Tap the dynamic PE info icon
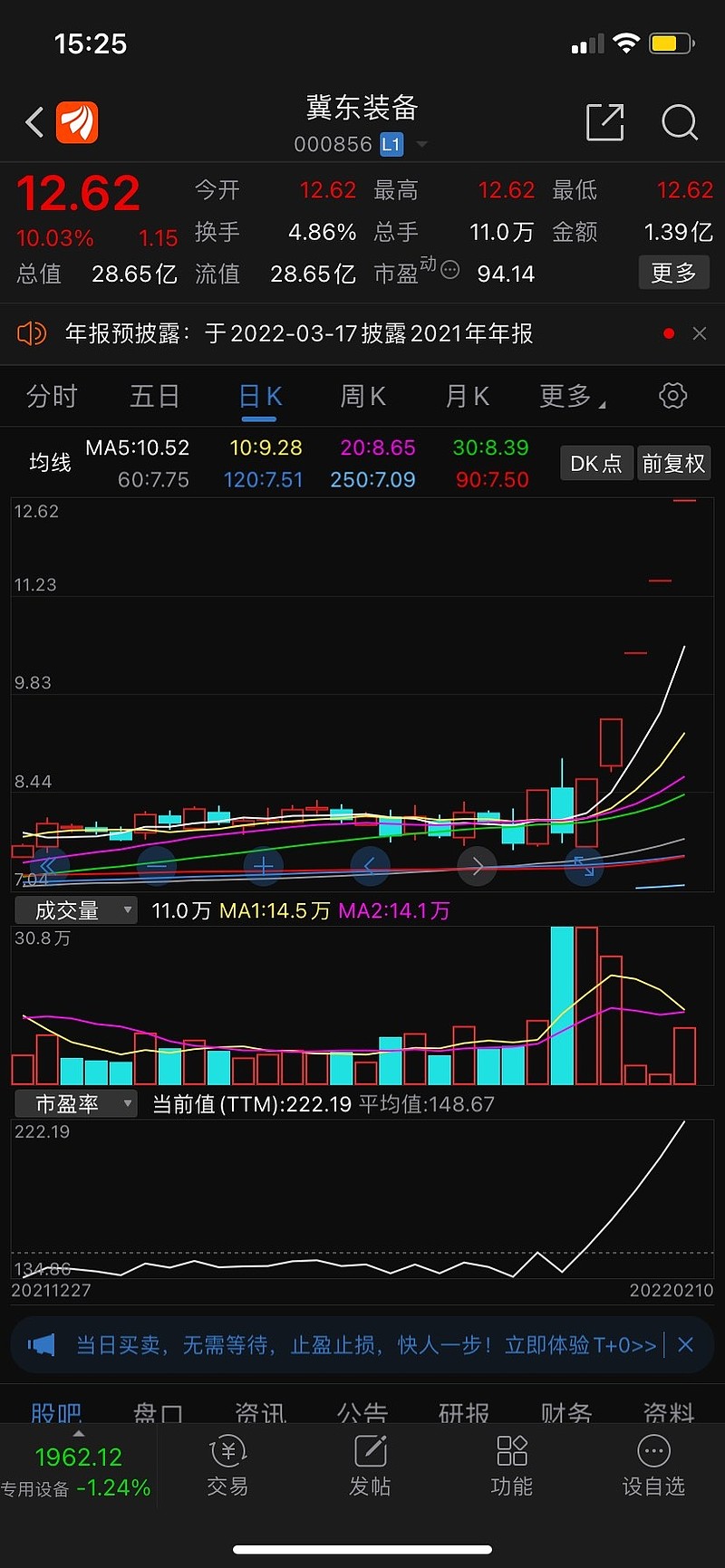 (449, 270)
